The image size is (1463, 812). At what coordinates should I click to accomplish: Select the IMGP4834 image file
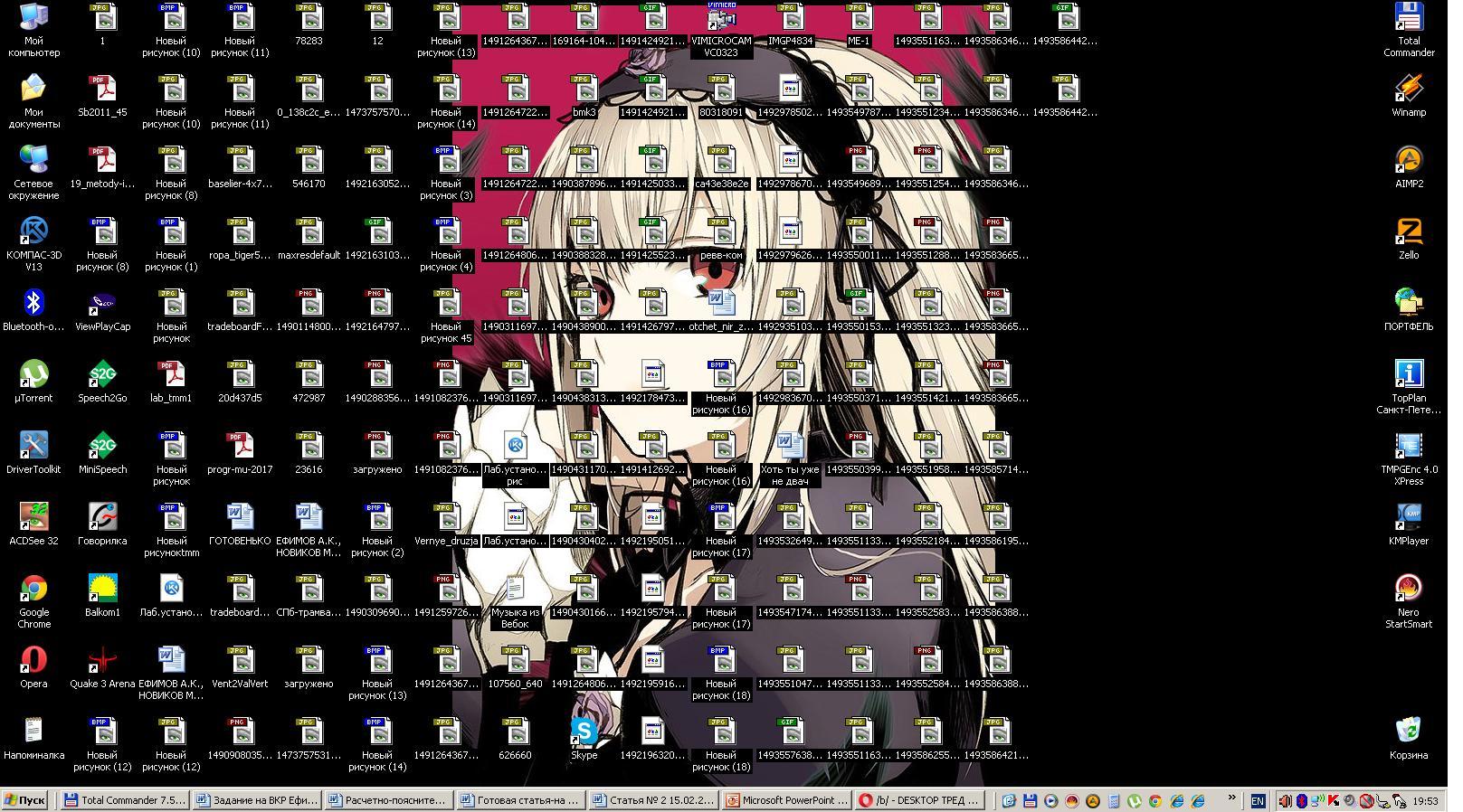[x=790, y=24]
